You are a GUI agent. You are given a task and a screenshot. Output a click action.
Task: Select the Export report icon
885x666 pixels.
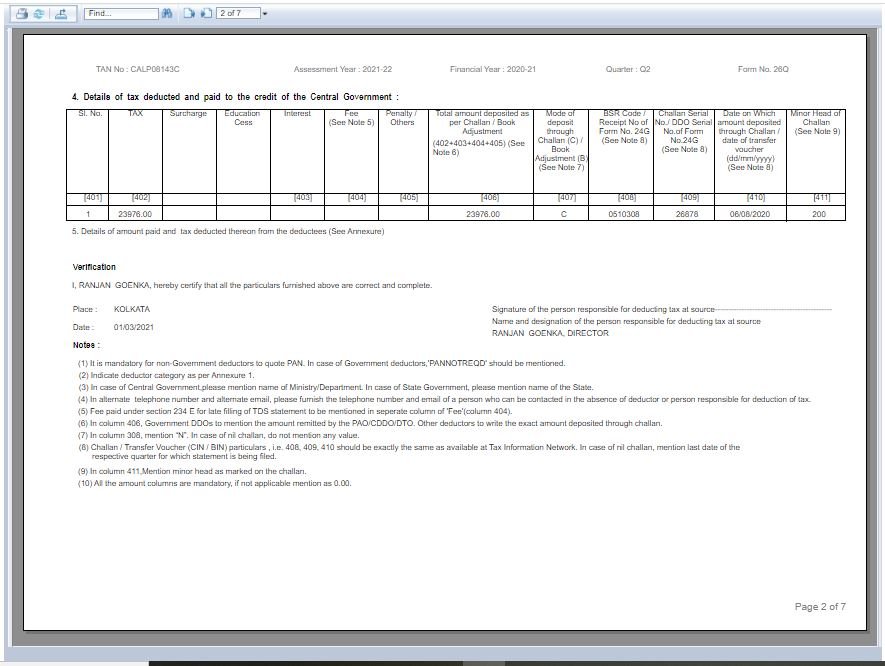(x=61, y=13)
